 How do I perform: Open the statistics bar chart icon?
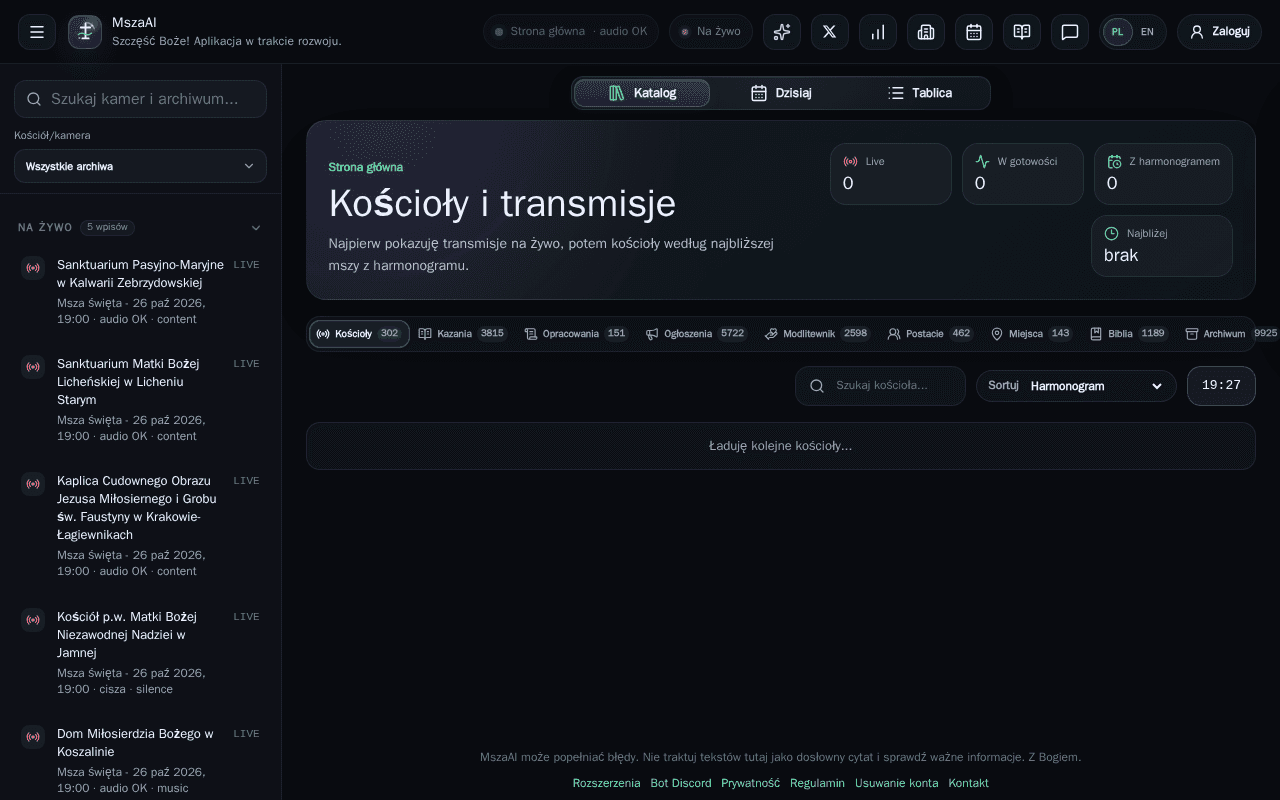[878, 32]
